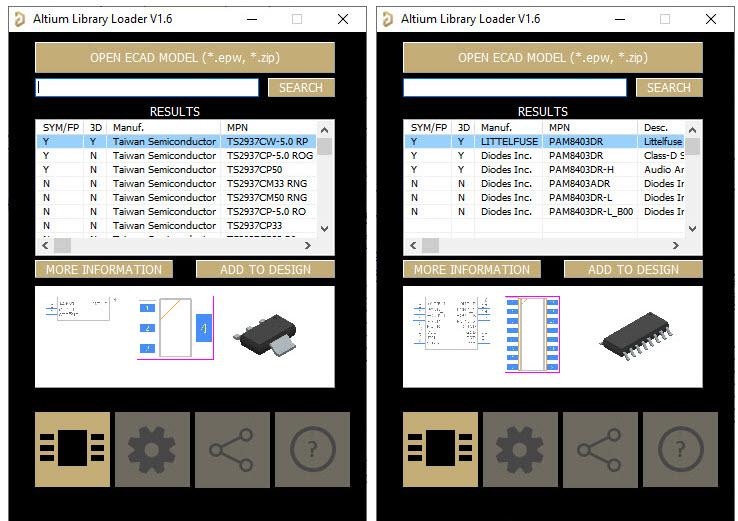Image resolution: width=738 pixels, height=521 pixels.
Task: Close the right Altium Library Loader window
Action: (x=711, y=19)
